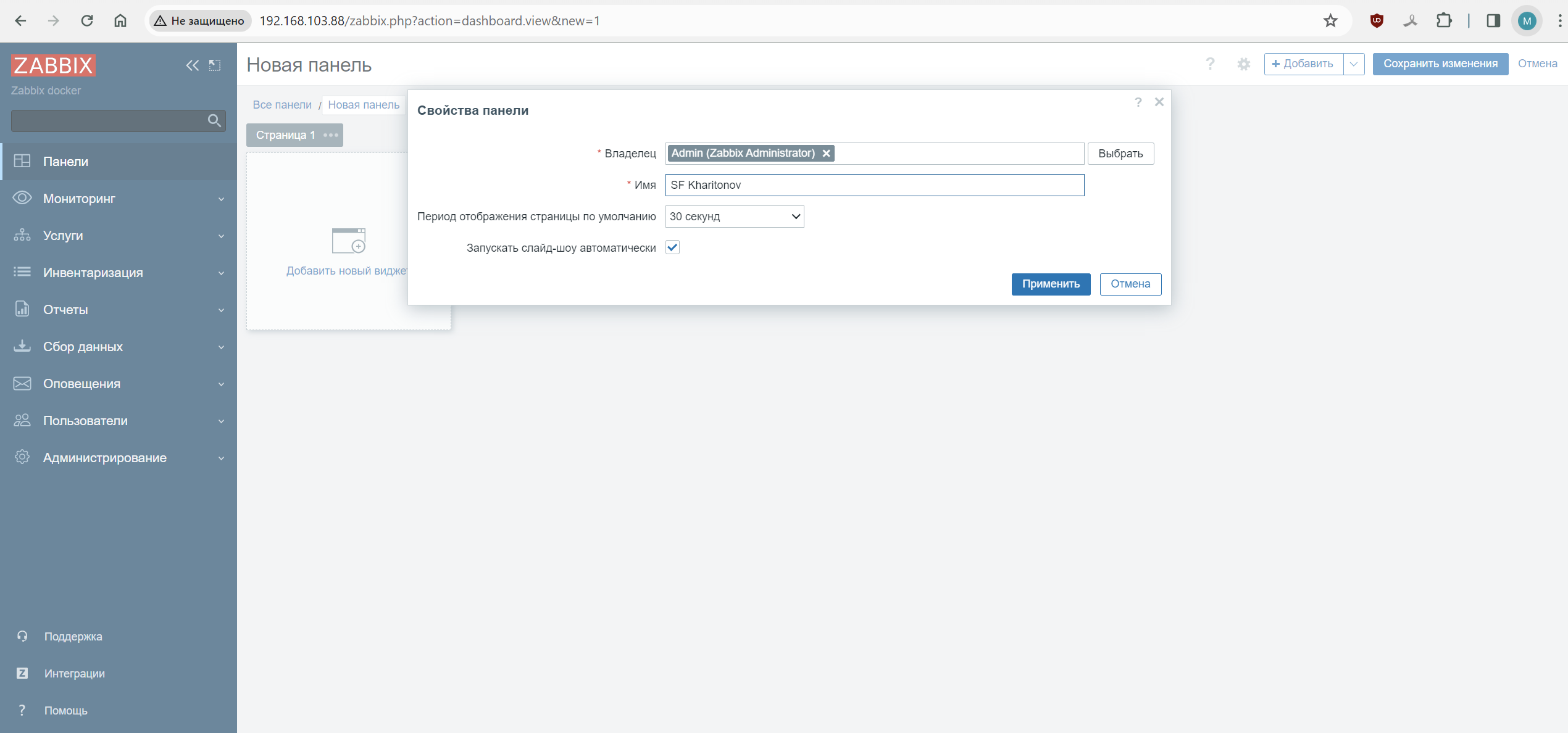Click into the Имя text field
1568x733 pixels.
[x=874, y=185]
